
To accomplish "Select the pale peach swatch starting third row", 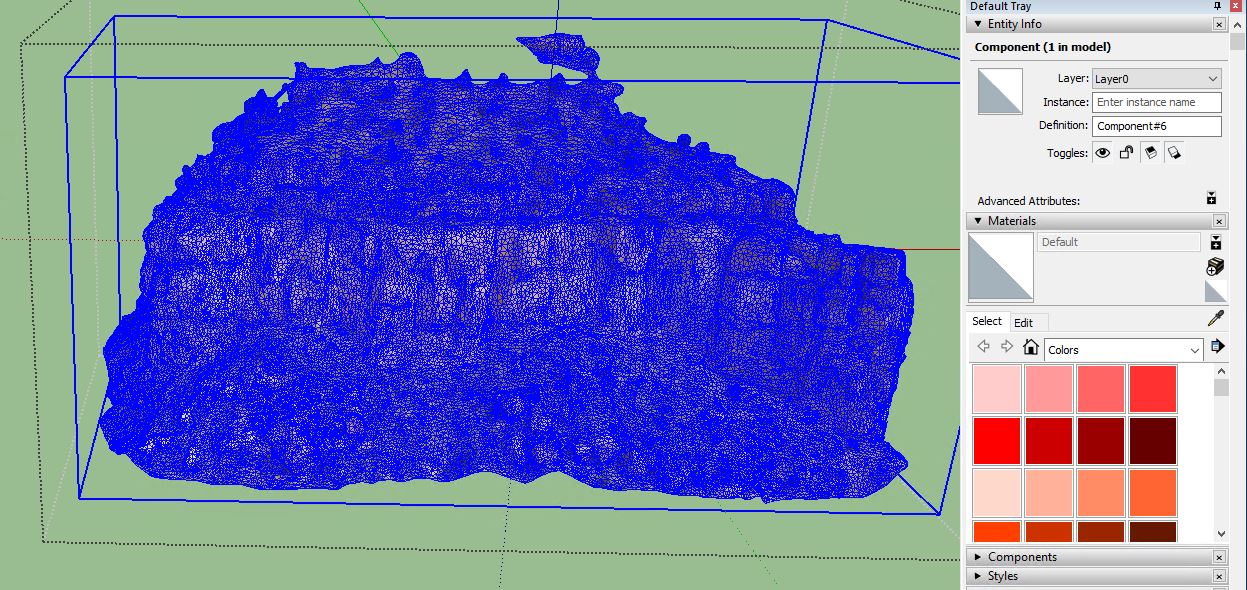I will coord(996,493).
